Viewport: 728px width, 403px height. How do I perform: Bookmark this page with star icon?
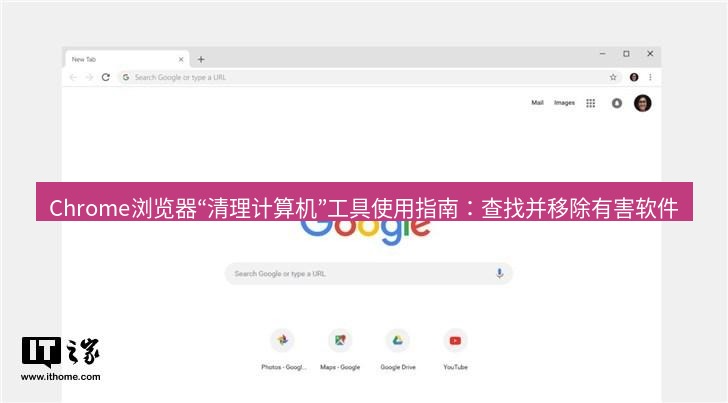tap(613, 77)
